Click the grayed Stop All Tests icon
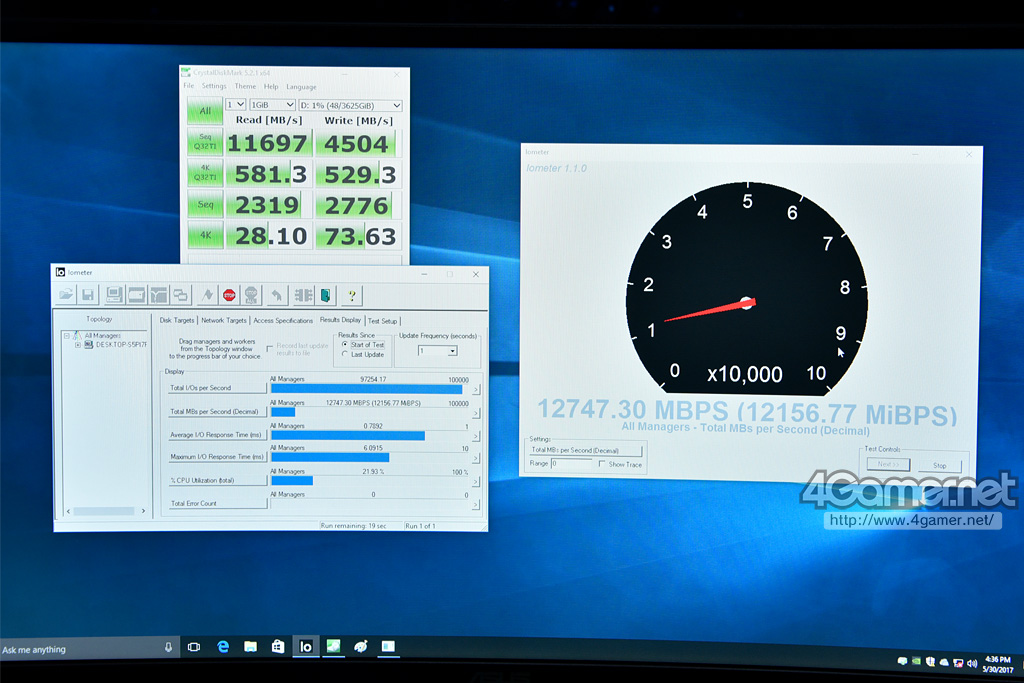 (x=251, y=295)
